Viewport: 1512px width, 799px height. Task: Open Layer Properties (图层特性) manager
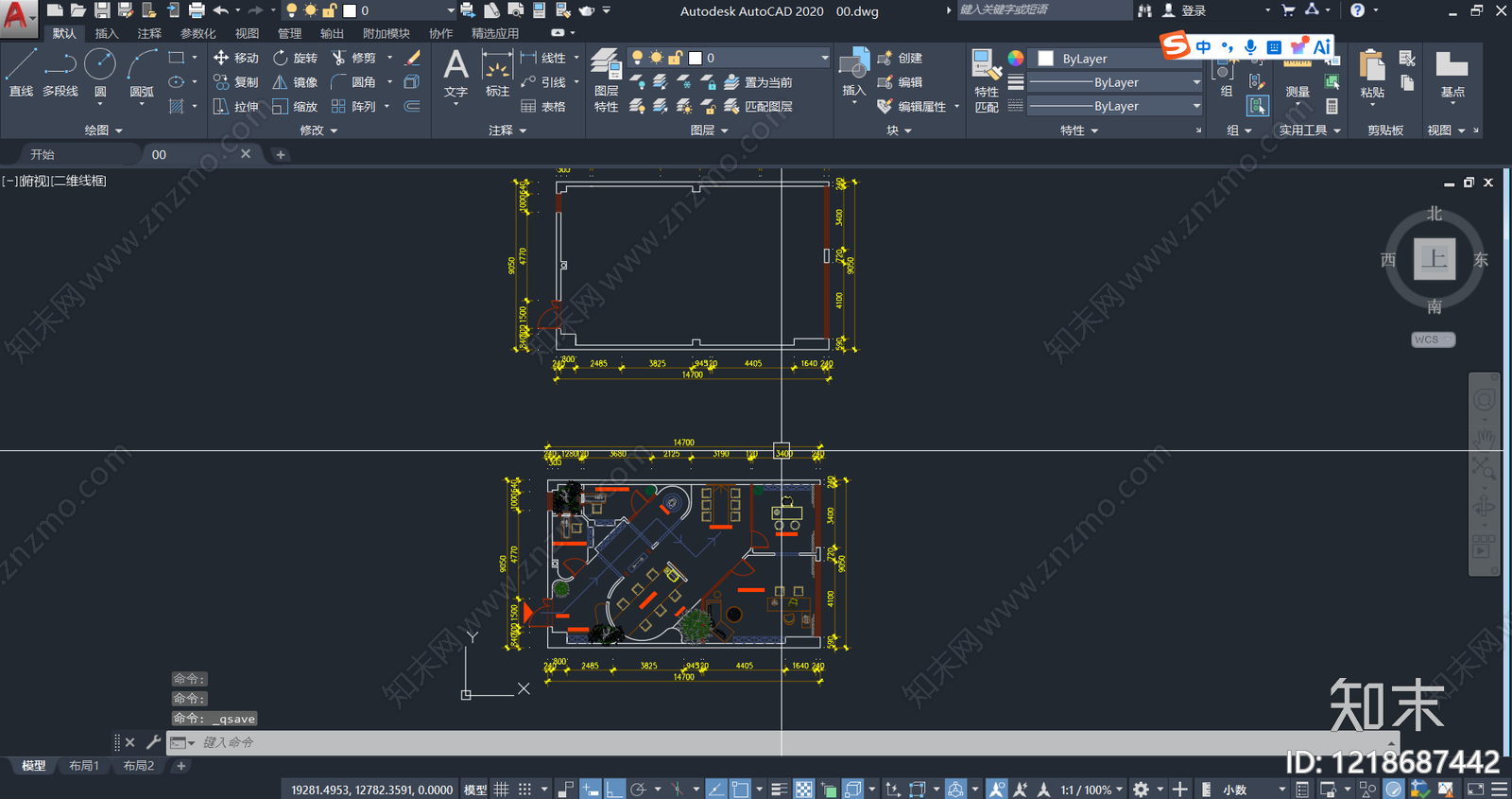(x=606, y=81)
